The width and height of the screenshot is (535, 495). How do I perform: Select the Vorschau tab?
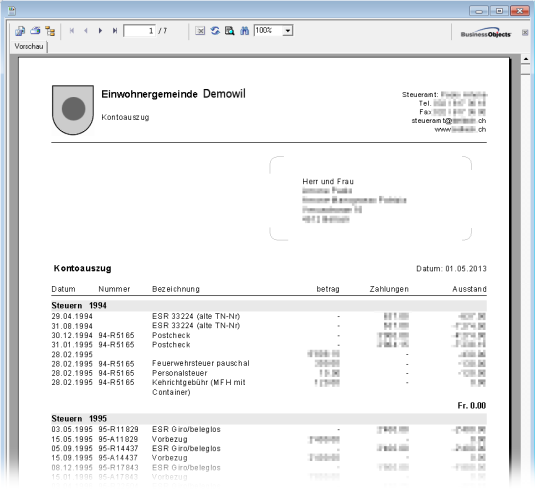coord(29,46)
